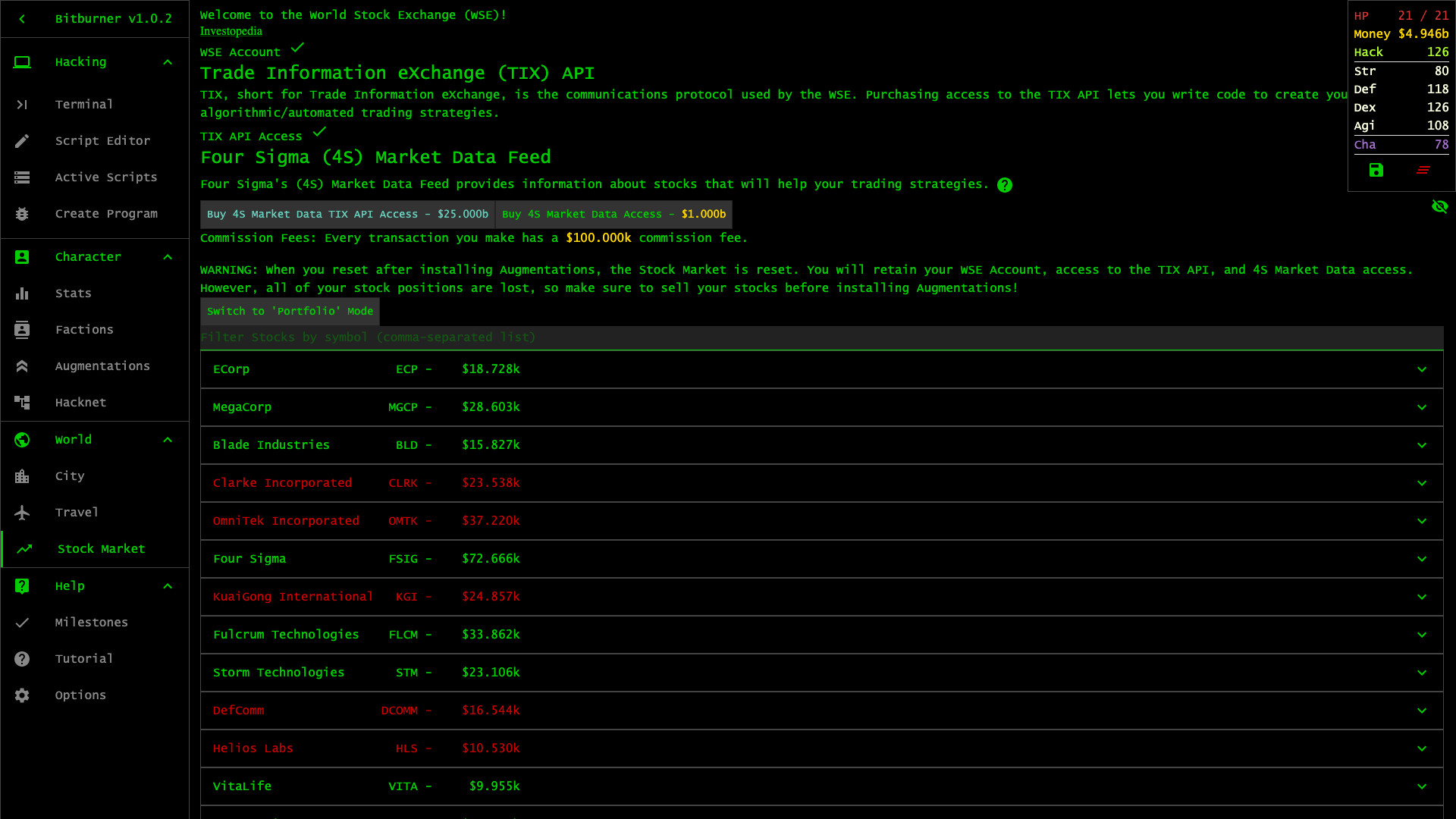Save the game with the floppy disk icon
Viewport: 1456px width, 819px height.
pyautogui.click(x=1376, y=171)
